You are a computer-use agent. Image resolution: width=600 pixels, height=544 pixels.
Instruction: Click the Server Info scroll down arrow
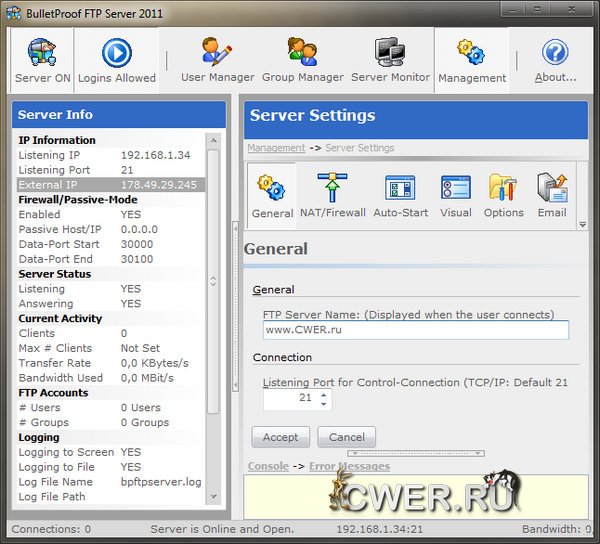[214, 497]
